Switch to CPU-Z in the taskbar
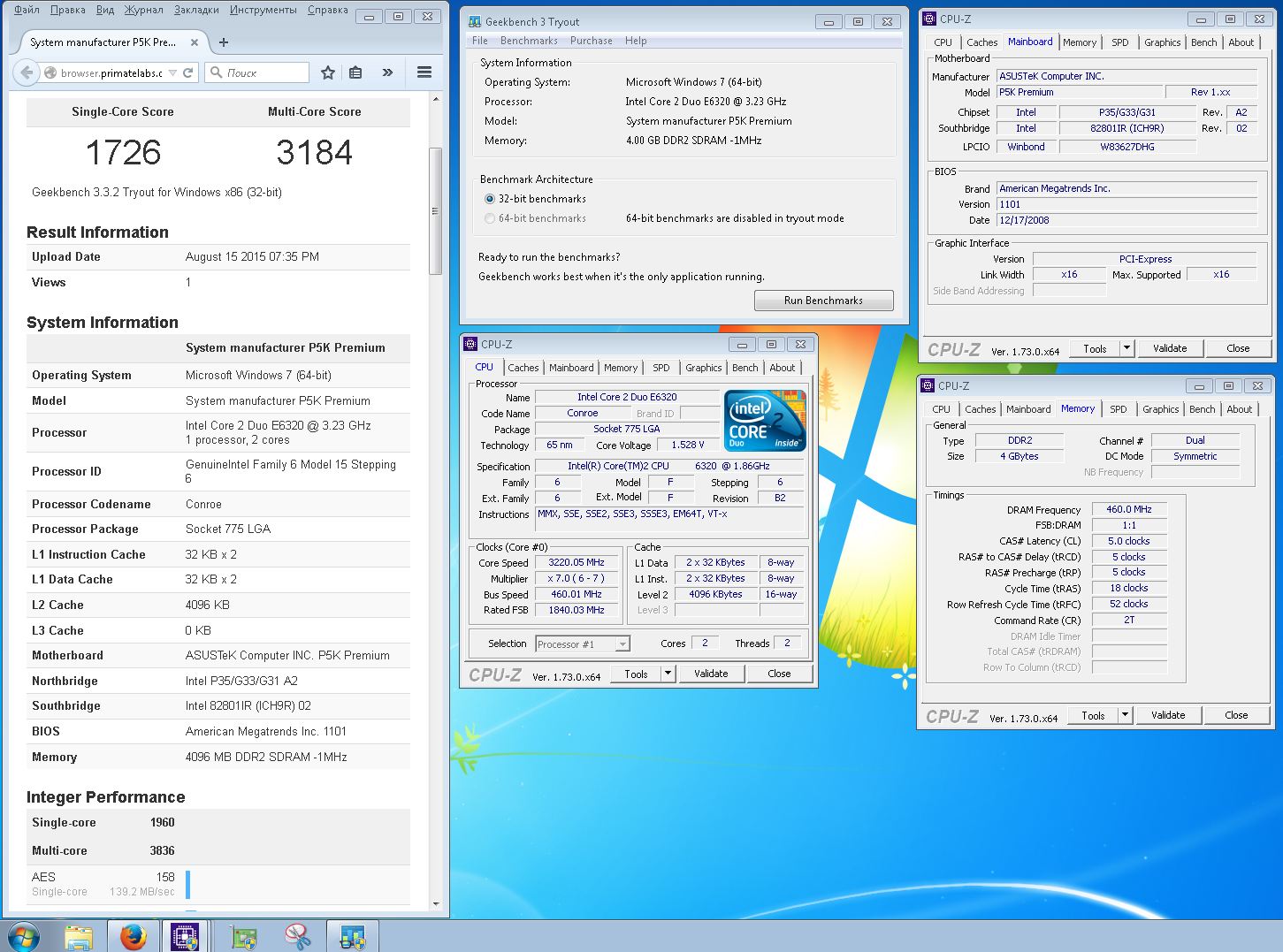Image resolution: width=1283 pixels, height=952 pixels. [x=184, y=938]
